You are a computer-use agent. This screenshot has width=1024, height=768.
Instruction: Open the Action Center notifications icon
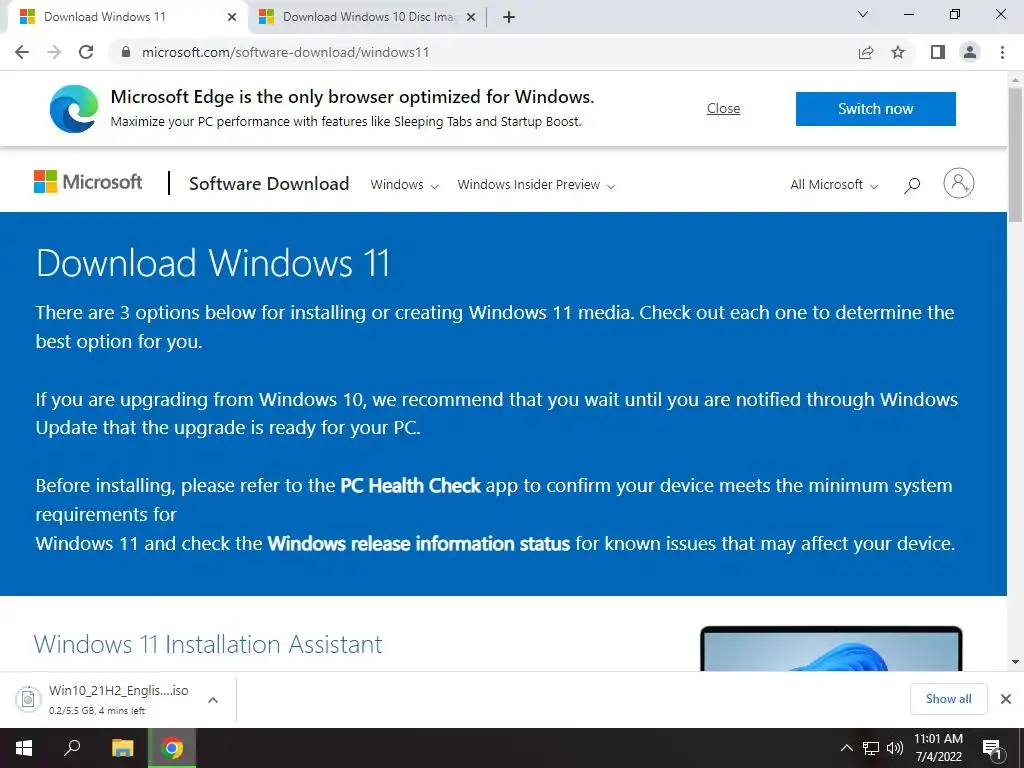coord(992,748)
